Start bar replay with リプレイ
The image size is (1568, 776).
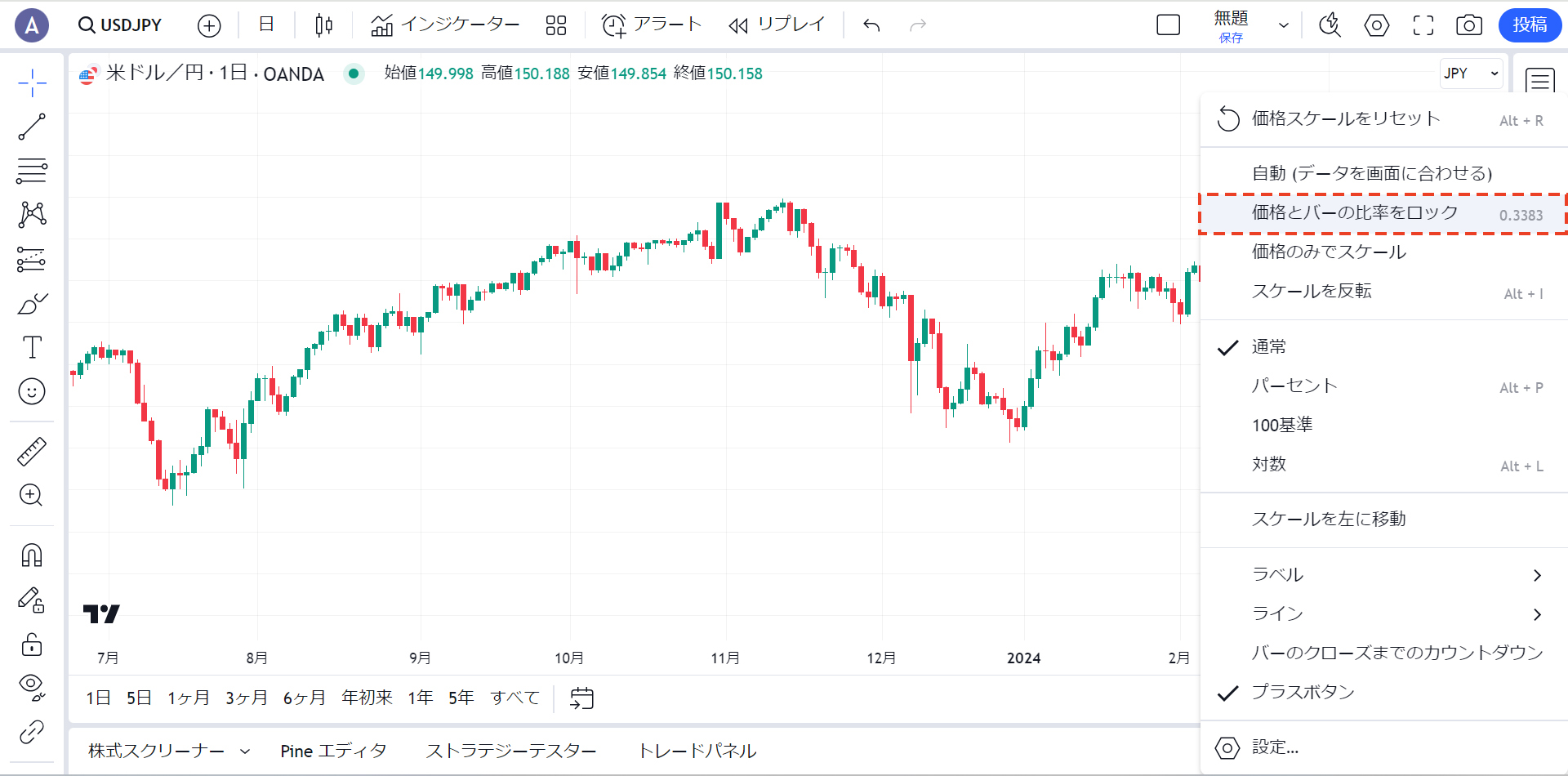(x=777, y=25)
